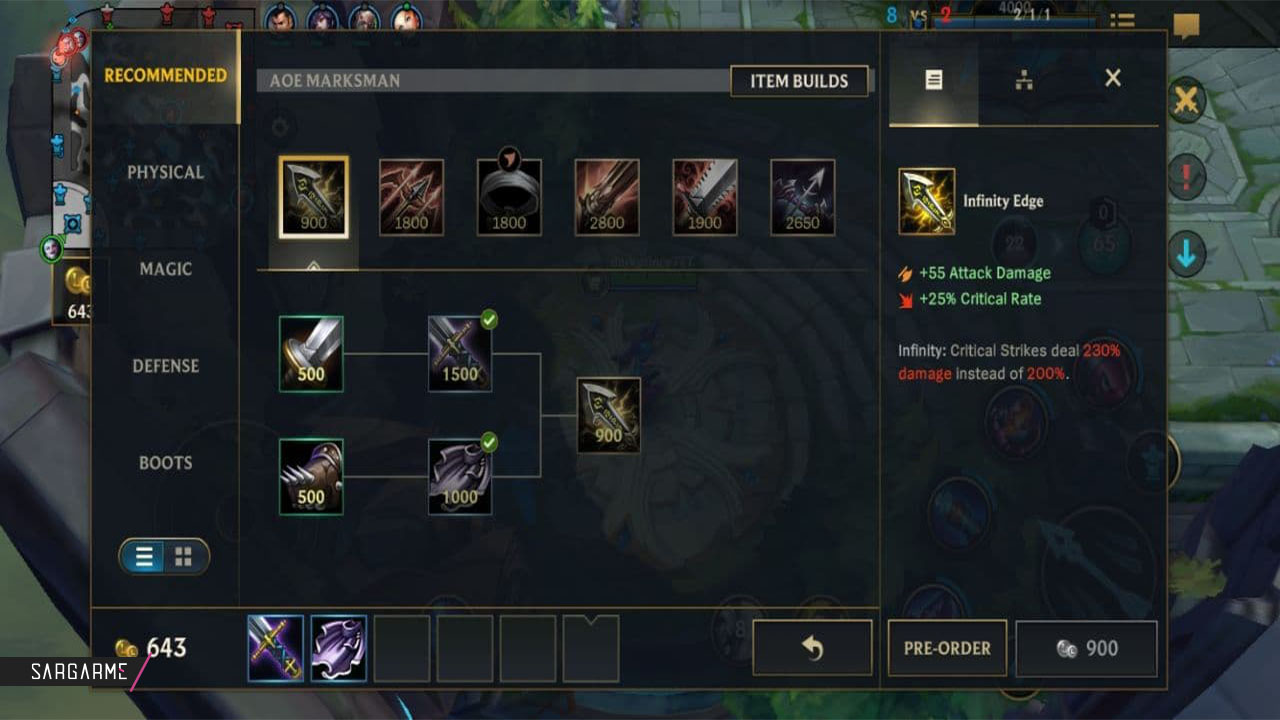The width and height of the screenshot is (1280, 720).
Task: Switch to list view layout
Action: coord(144,557)
